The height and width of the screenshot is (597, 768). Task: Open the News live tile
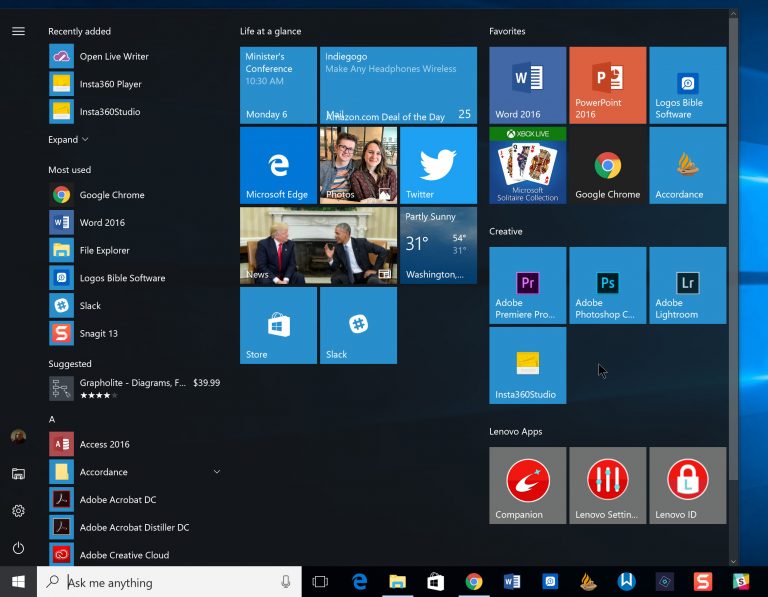318,245
